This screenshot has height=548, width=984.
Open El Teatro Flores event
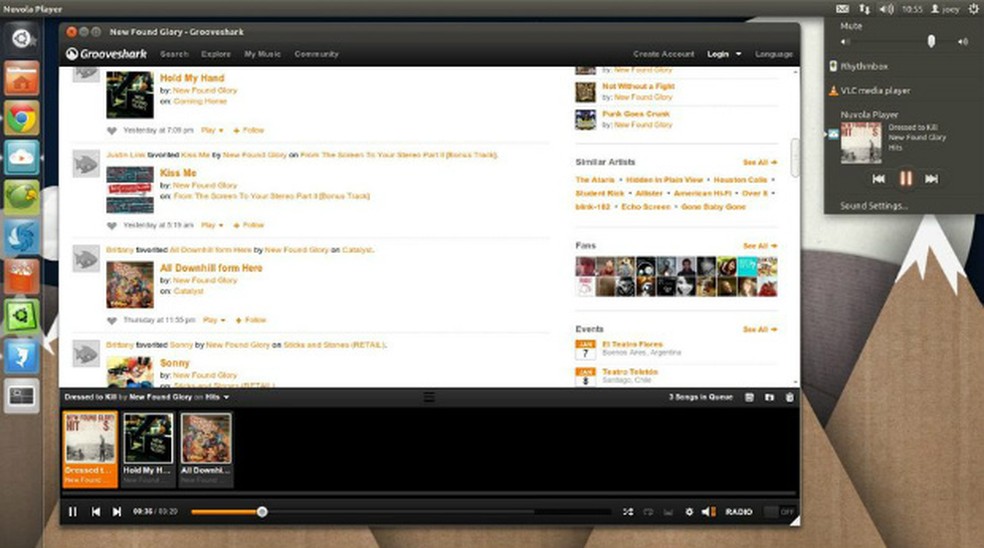[633, 344]
